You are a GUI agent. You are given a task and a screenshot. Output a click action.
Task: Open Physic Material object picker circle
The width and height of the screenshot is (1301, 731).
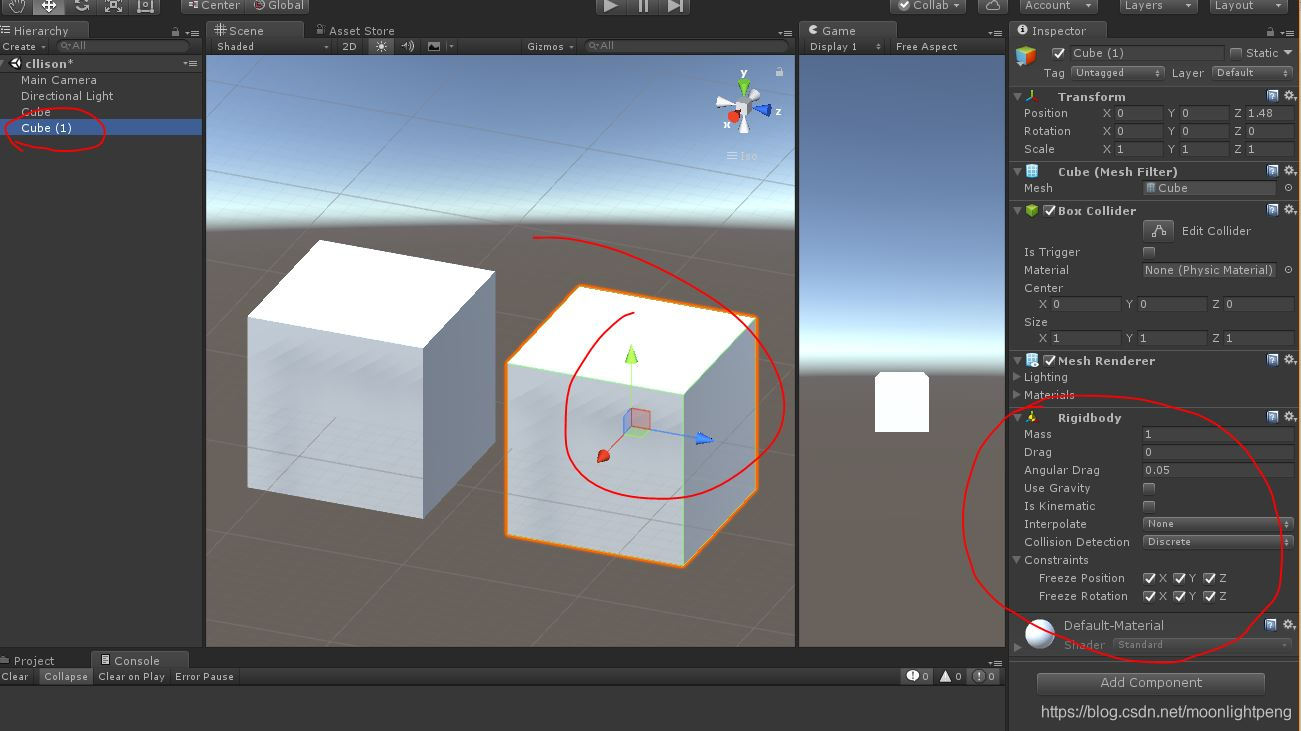(1288, 270)
